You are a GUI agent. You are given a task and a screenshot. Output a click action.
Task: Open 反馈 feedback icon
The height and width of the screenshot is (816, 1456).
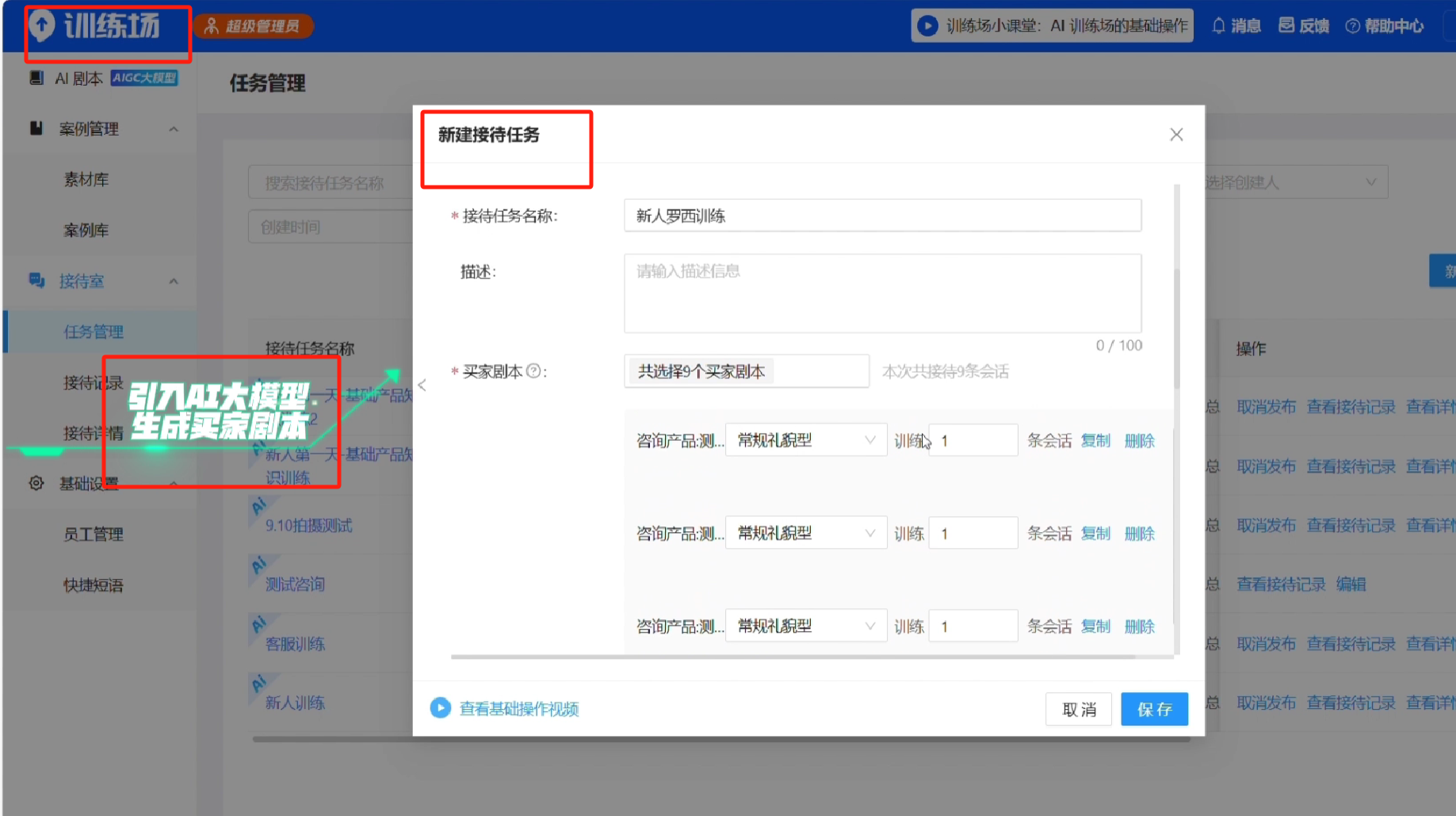1304,26
